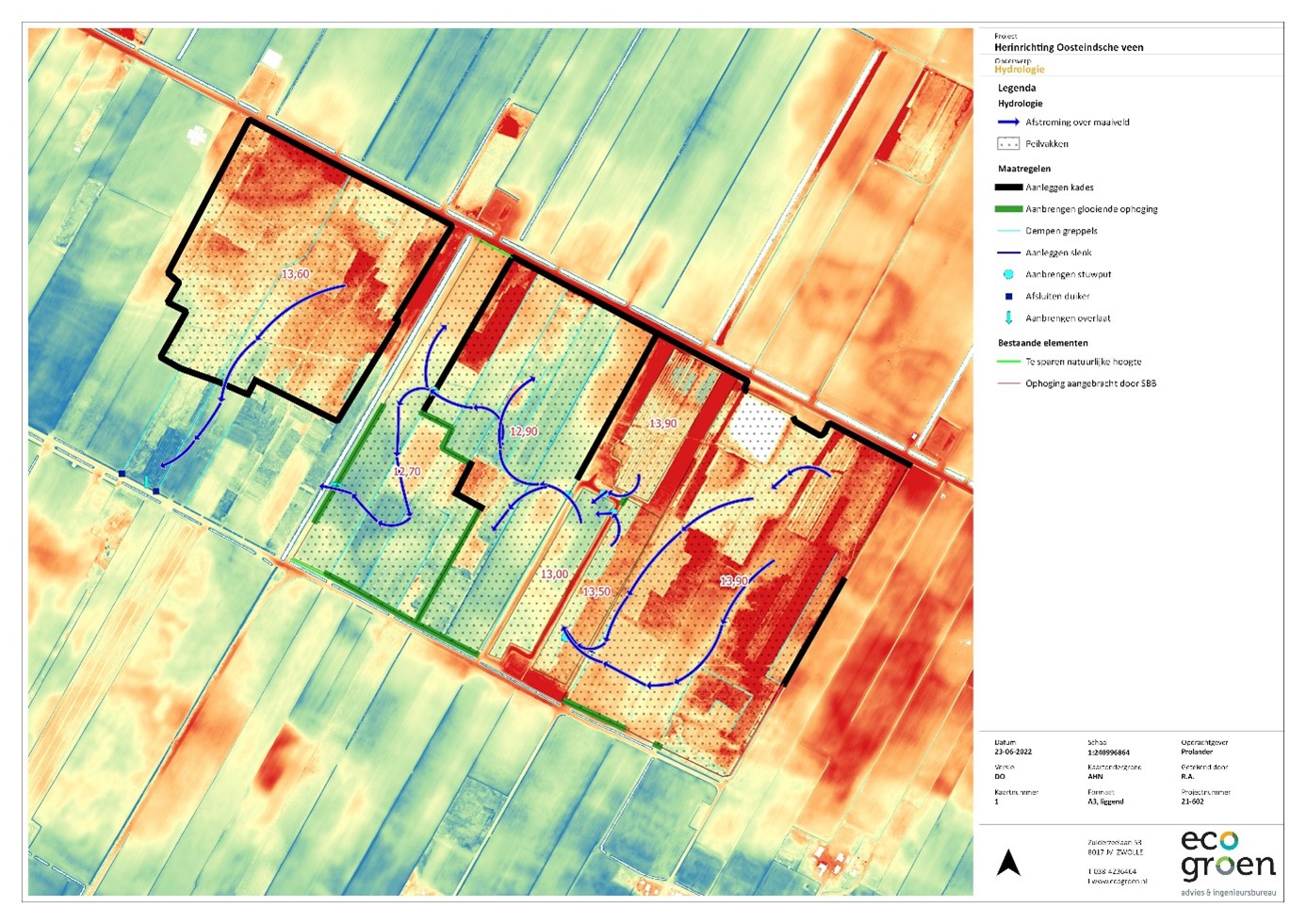Click the 'advies & ingenieursbureau' tagline
Screen dimensions: 1306x924
1228,892
